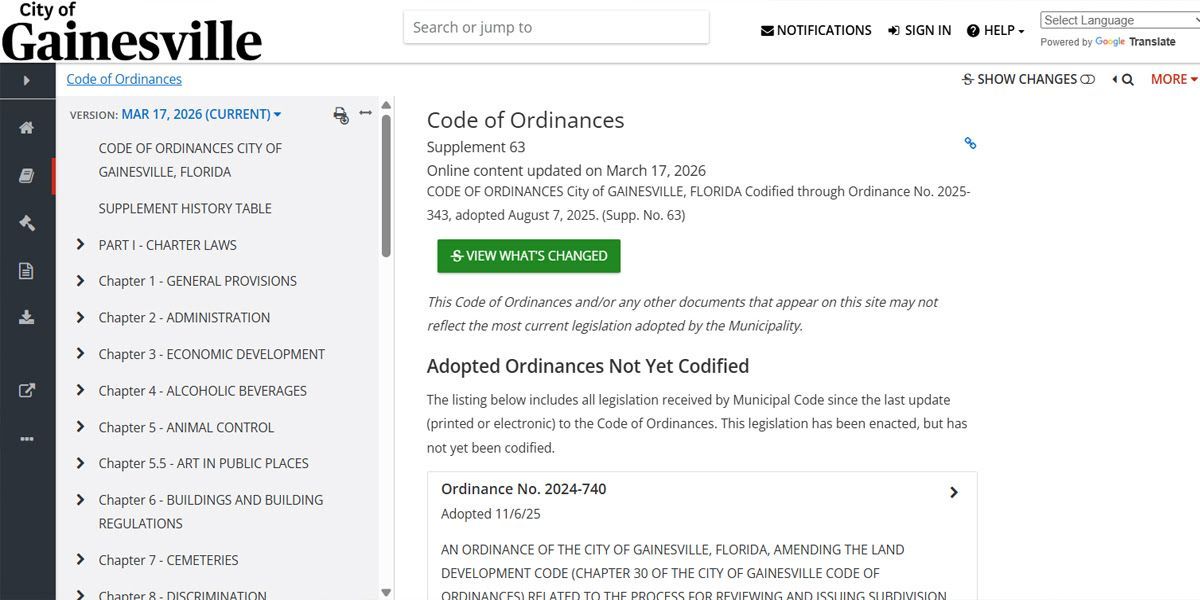Open Chapter 1 - General Provisions text

tap(198, 281)
